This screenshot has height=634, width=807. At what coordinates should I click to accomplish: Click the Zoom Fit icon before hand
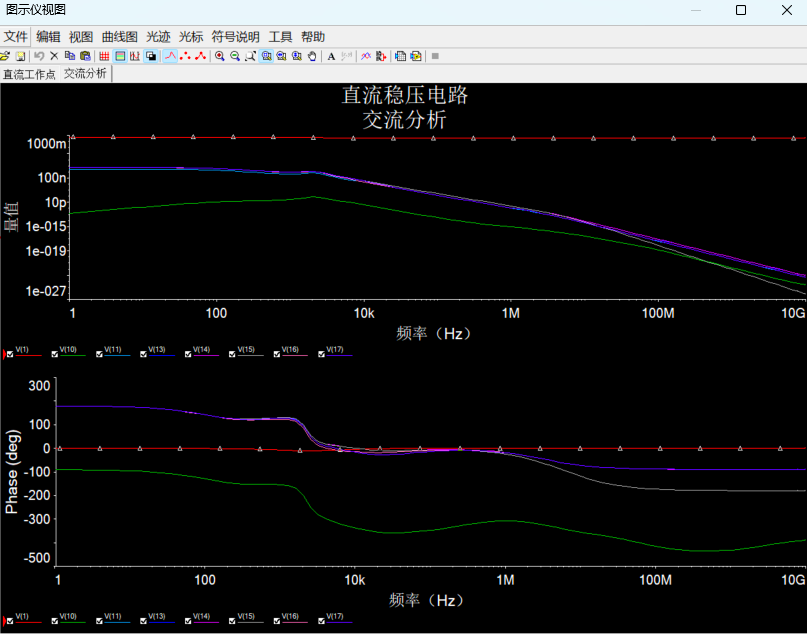(x=297, y=56)
